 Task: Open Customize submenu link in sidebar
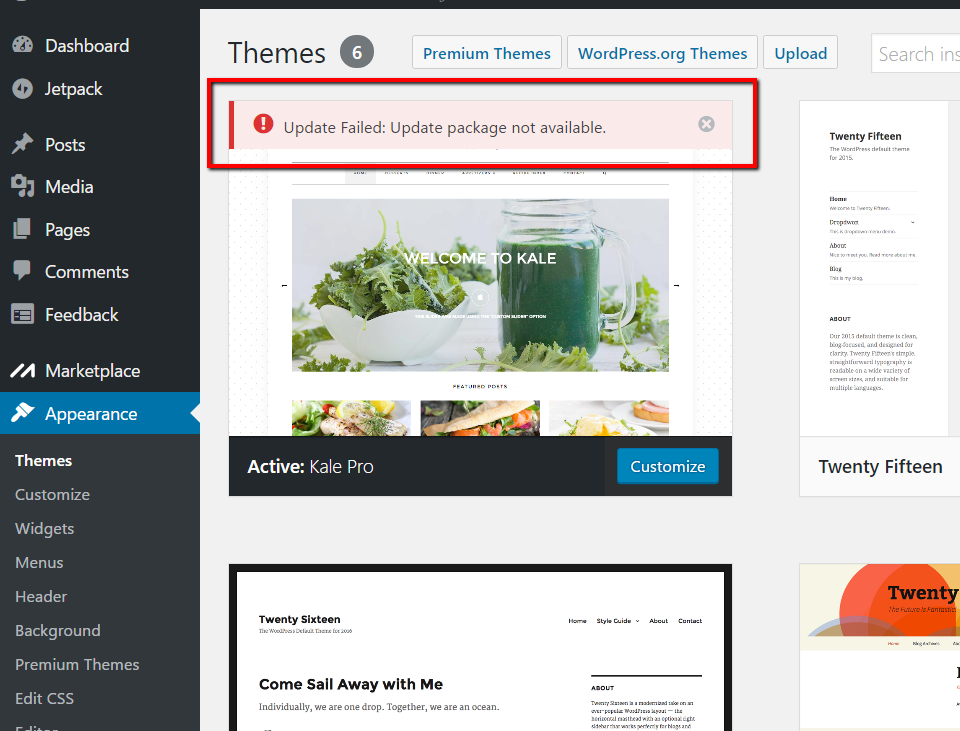52,495
